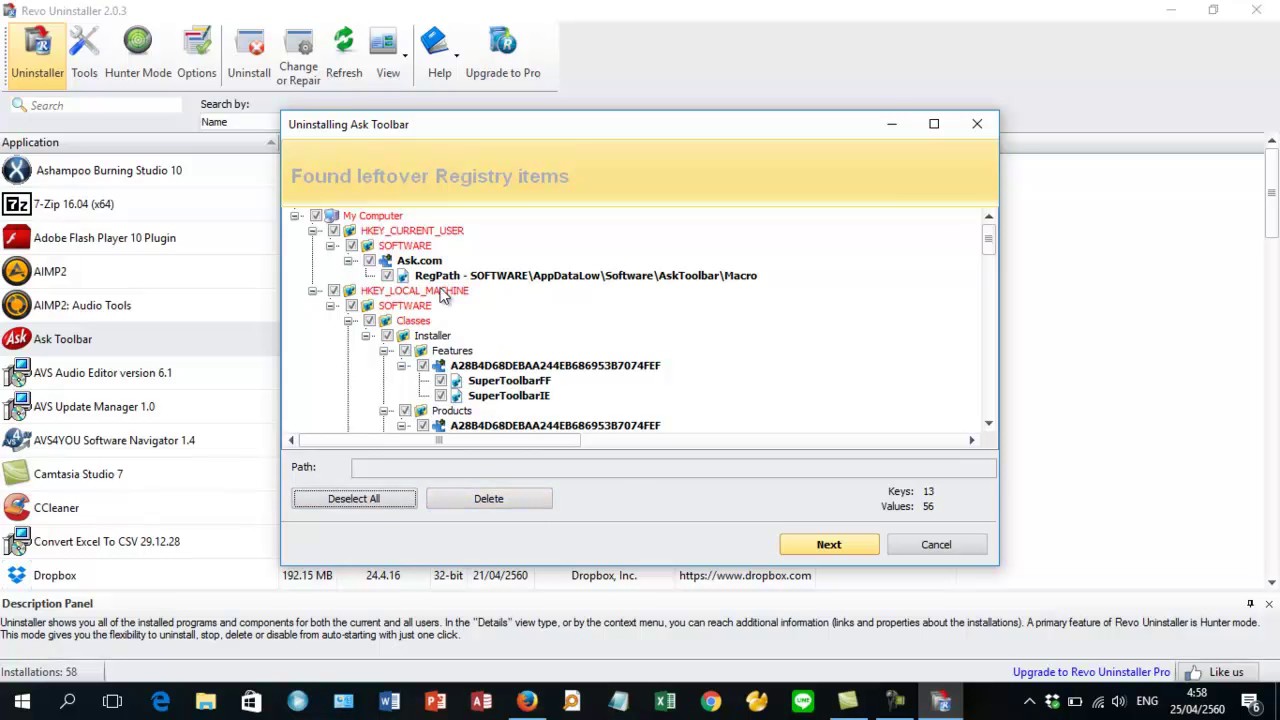Toggle the Ask.com registry key checkbox
Image resolution: width=1280 pixels, height=720 pixels.
[x=369, y=261]
